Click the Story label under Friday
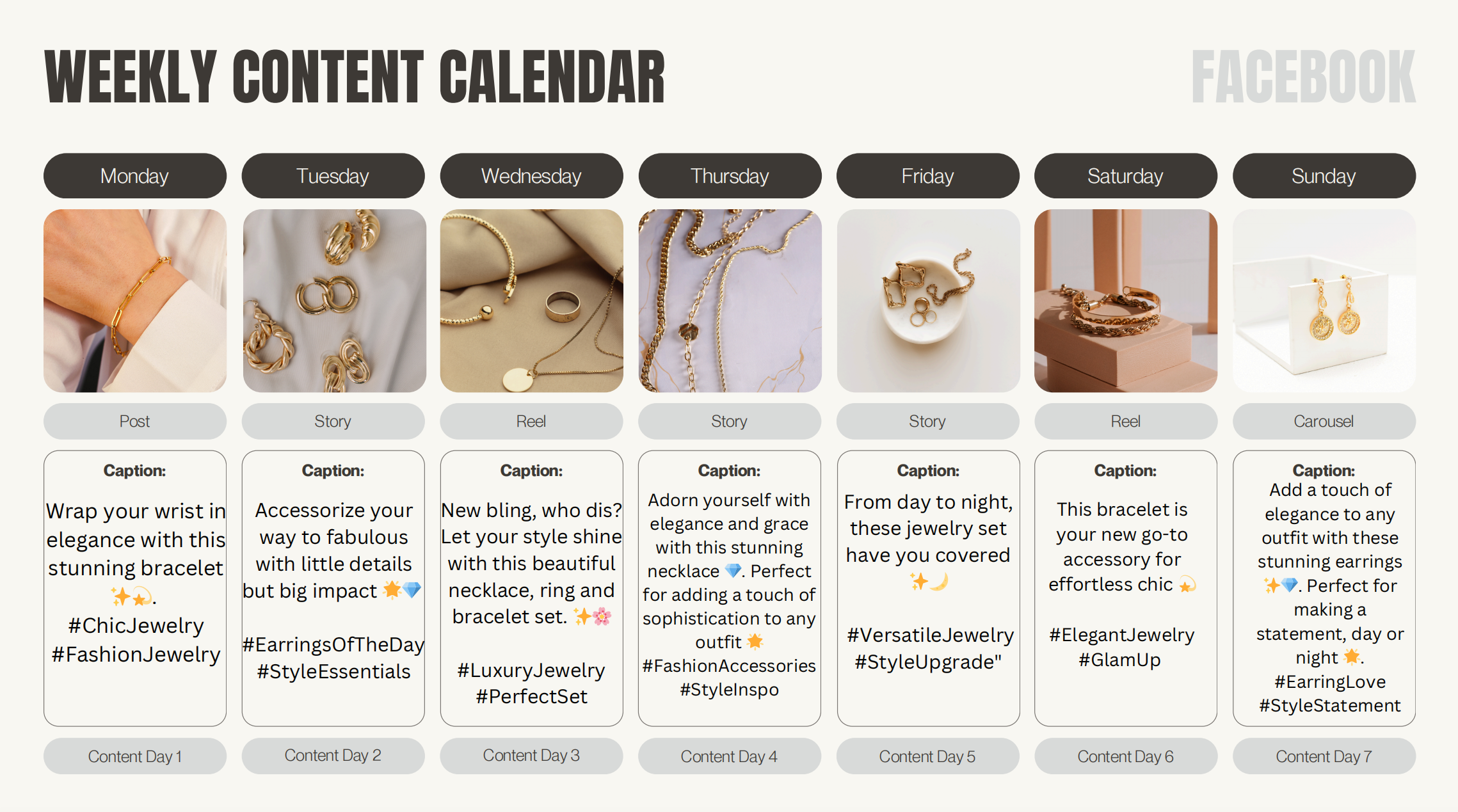1458x812 pixels. (x=927, y=421)
